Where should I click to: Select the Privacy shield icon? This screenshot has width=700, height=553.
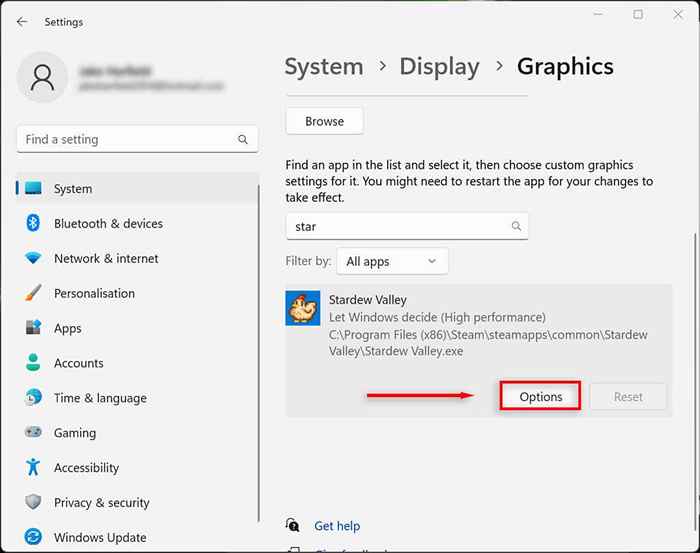[33, 502]
